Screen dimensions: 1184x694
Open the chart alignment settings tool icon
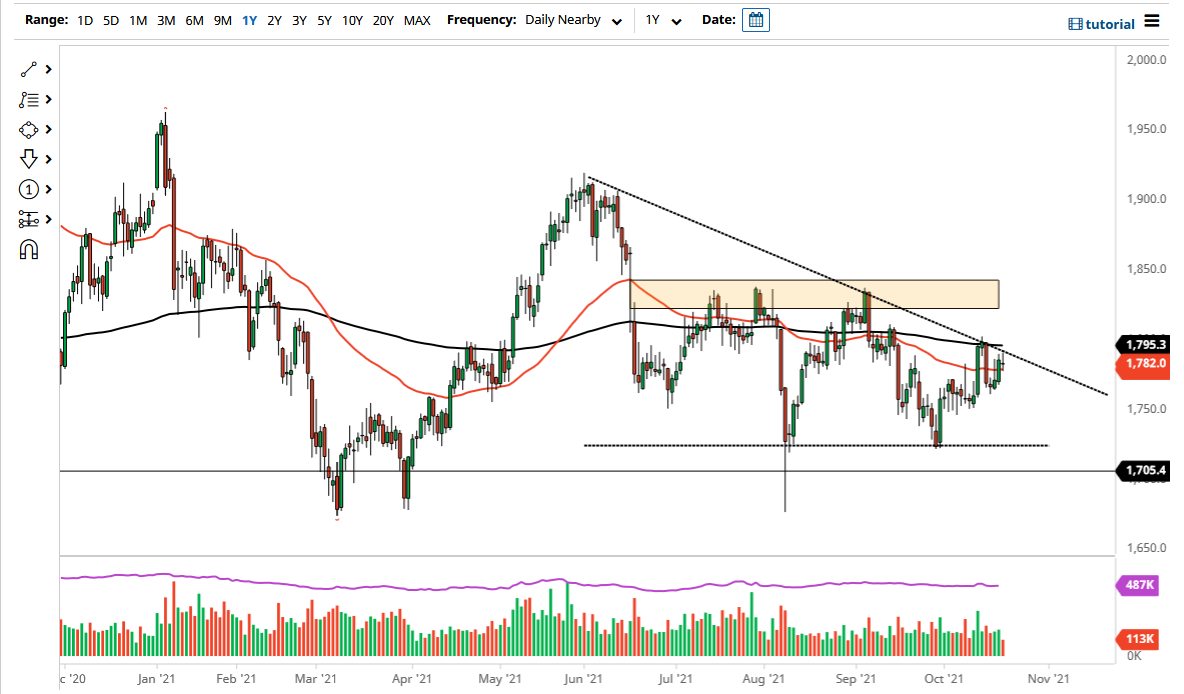(x=29, y=219)
